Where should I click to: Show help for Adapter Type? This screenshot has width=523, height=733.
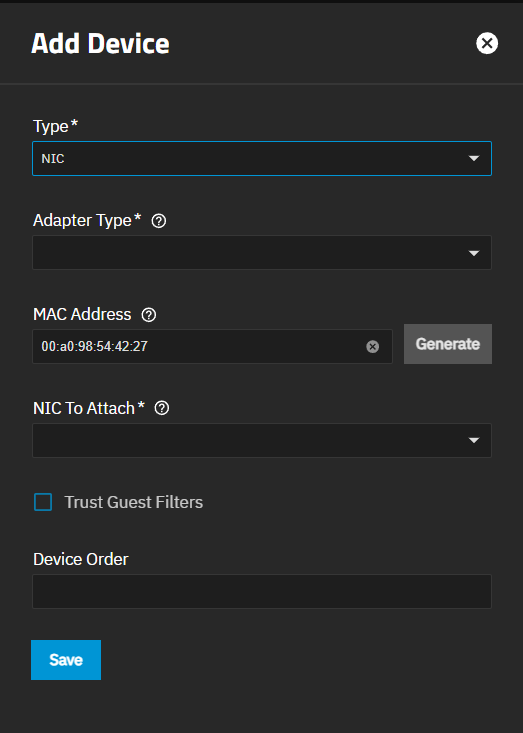(x=159, y=221)
